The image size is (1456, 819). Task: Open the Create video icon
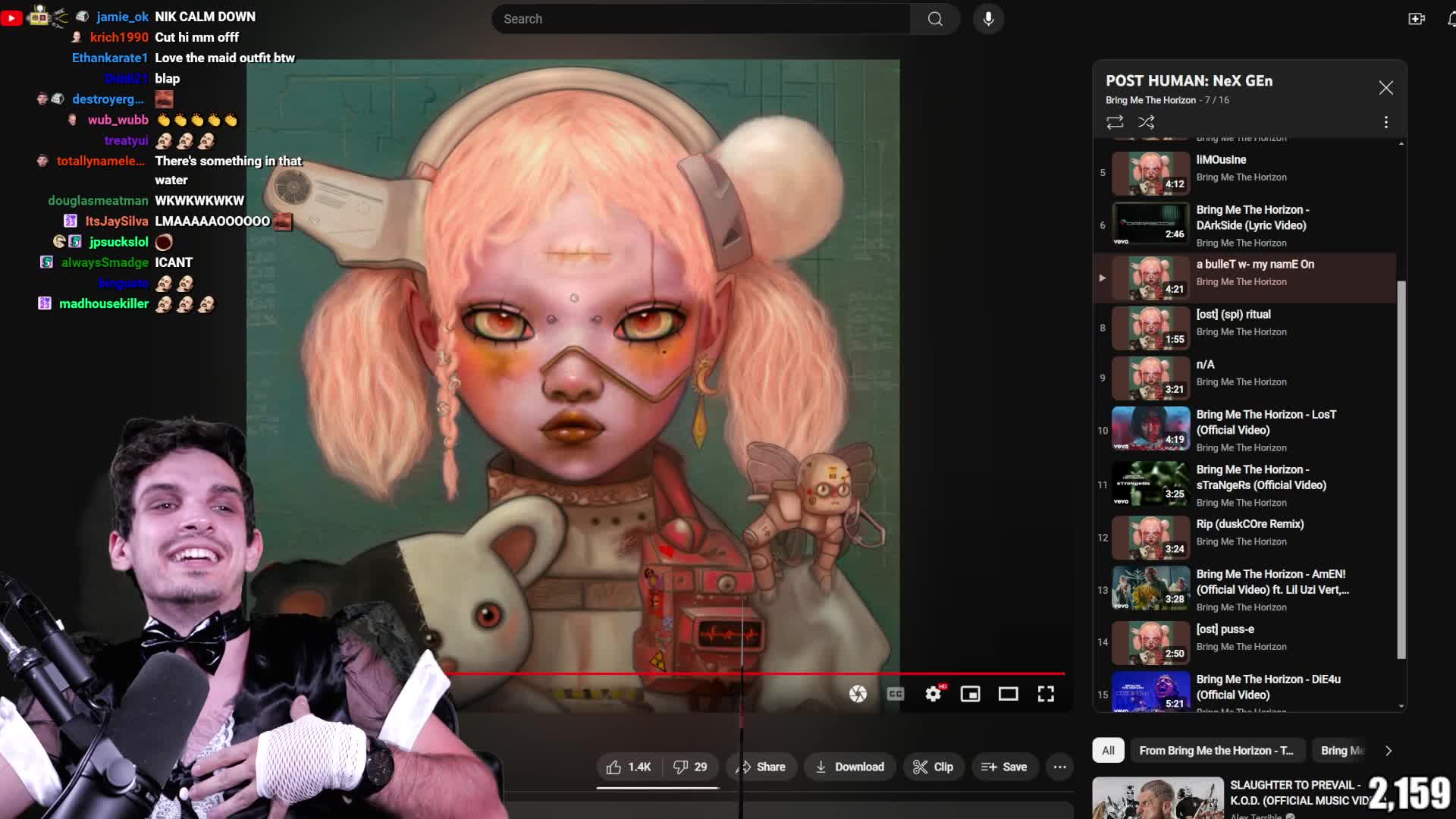1417,19
